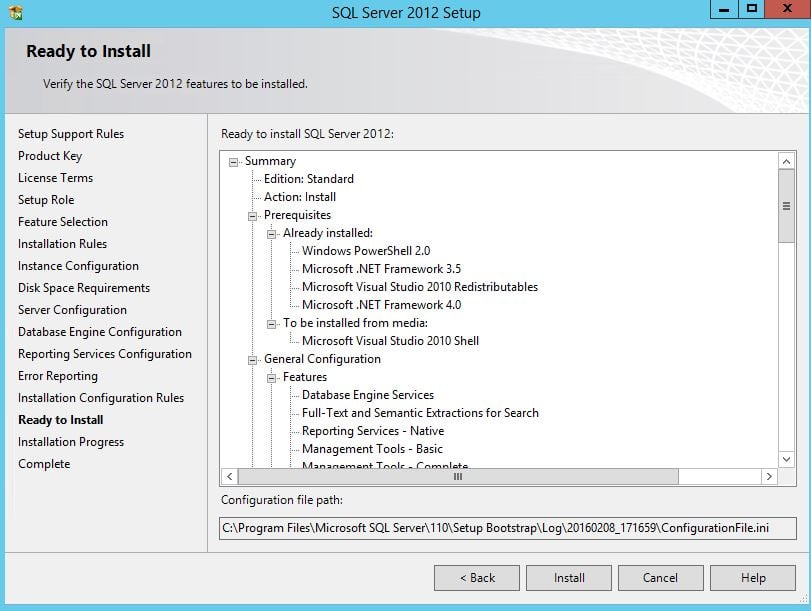This screenshot has height=611, width=811.
Task: Collapse the General Configuration node
Action: click(252, 360)
